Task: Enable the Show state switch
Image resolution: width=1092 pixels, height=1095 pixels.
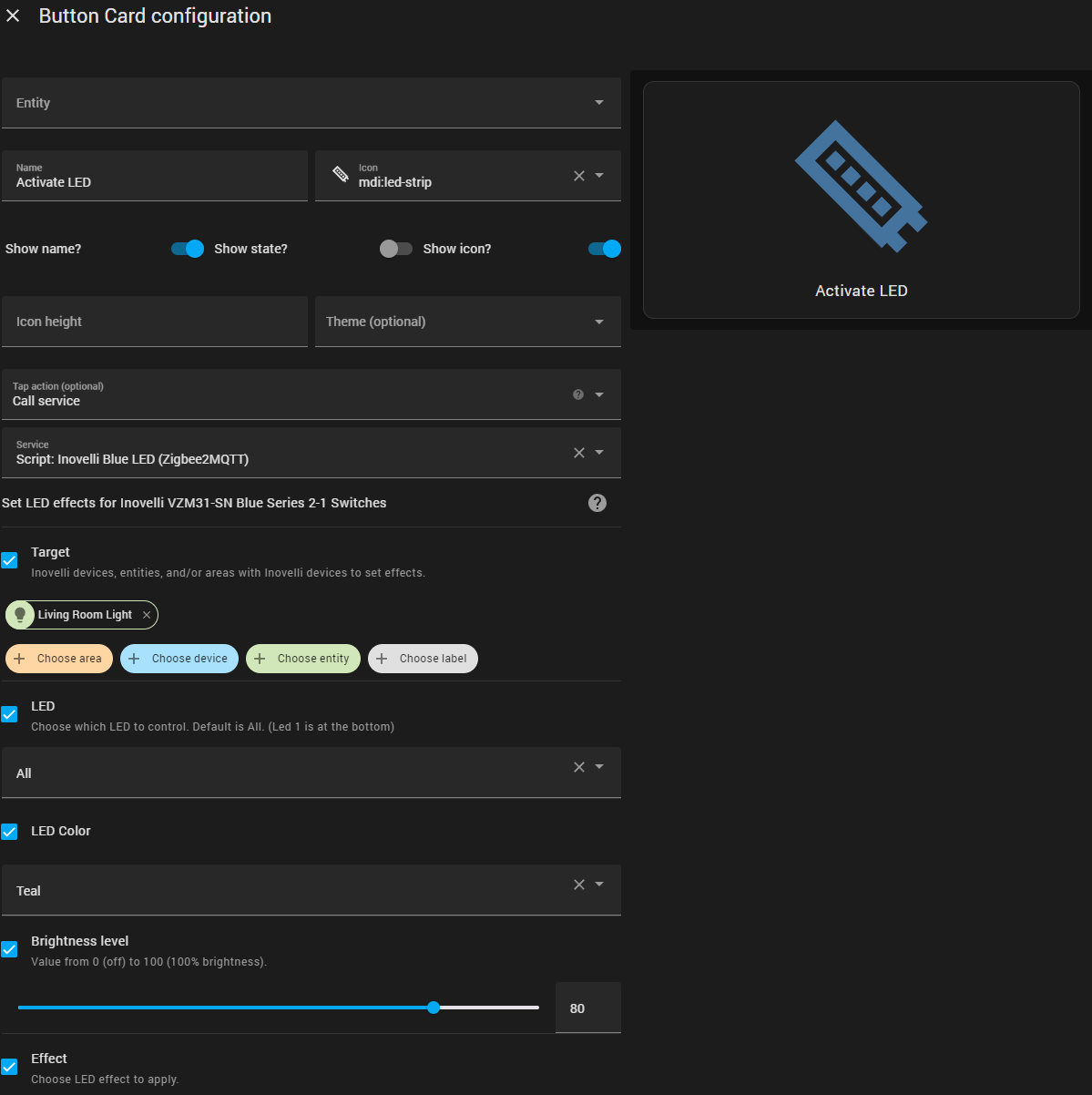Action: (396, 249)
